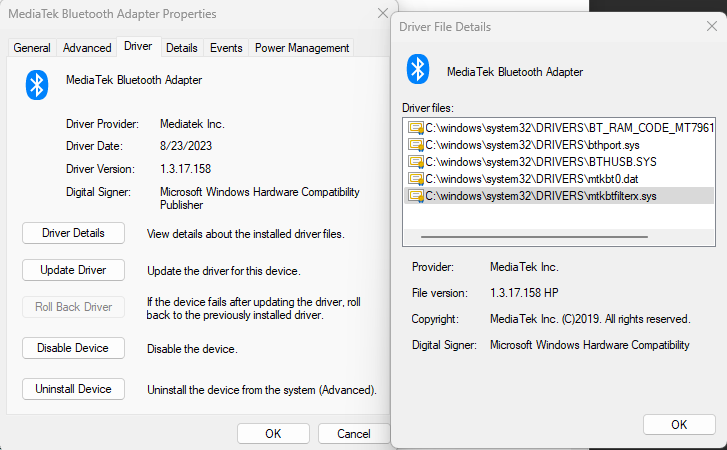
Task: Click the Disable Device button
Action: tap(73, 348)
